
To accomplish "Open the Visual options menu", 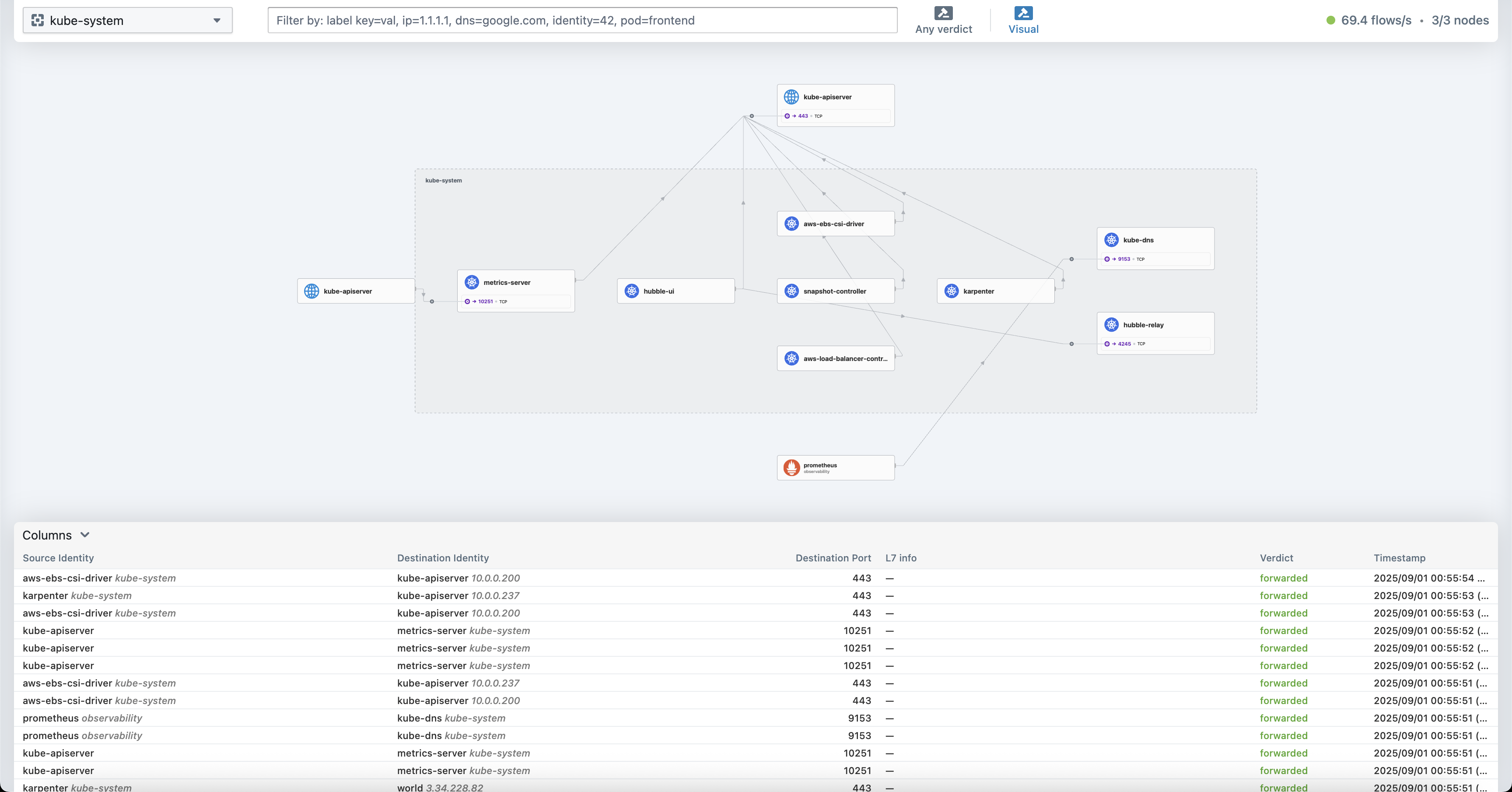I will (1023, 21).
